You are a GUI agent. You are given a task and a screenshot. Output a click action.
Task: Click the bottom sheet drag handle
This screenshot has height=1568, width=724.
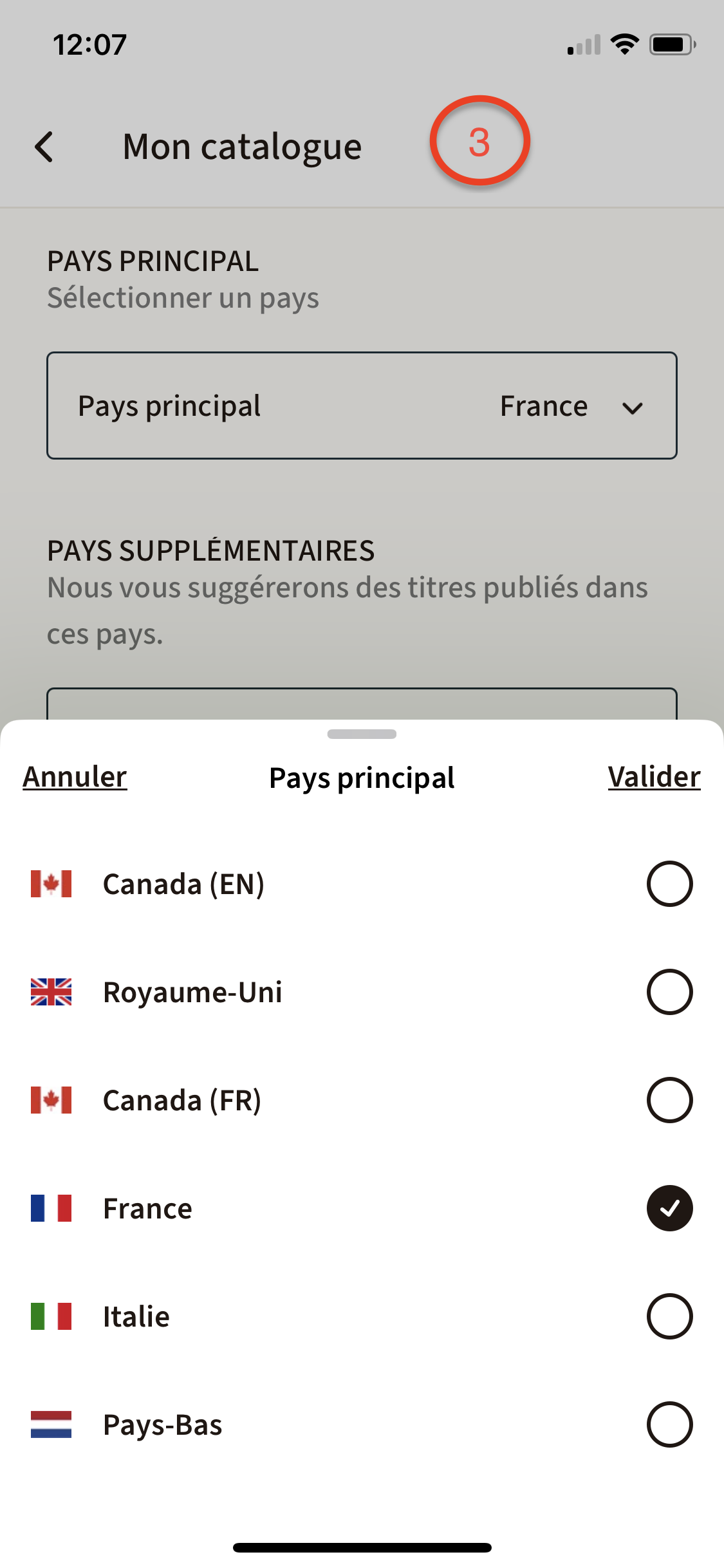tap(362, 734)
